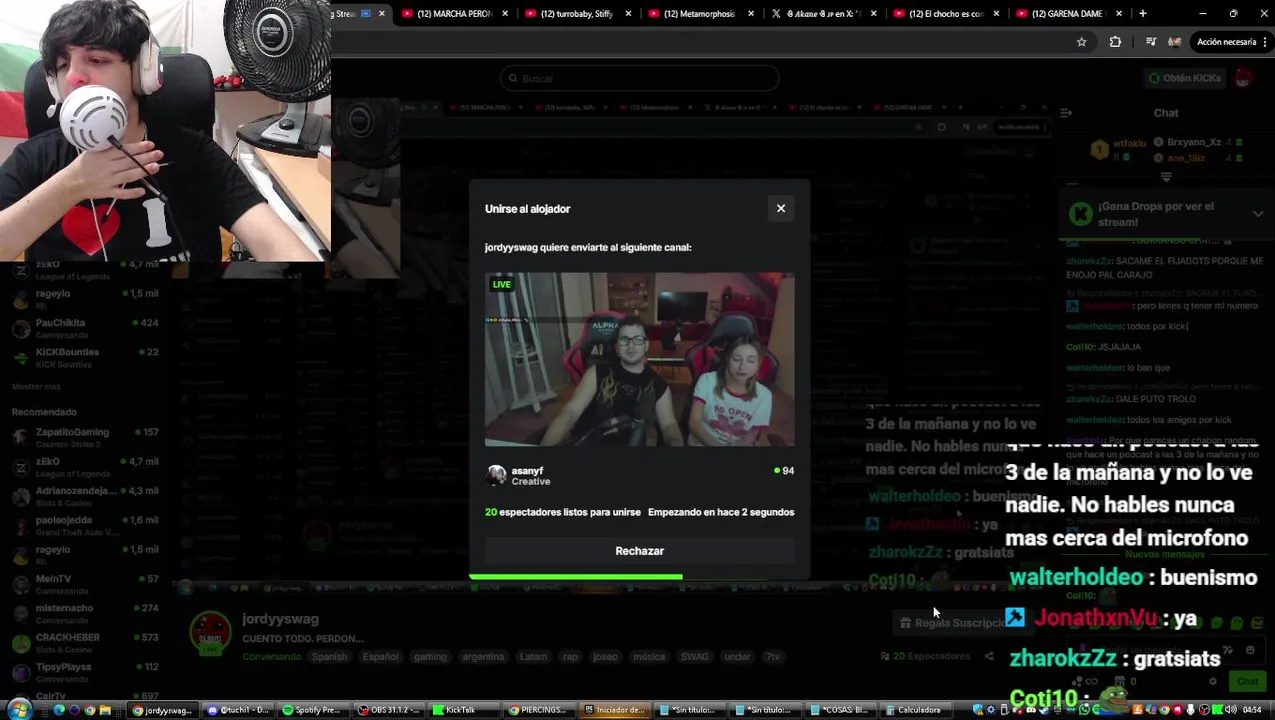Viewport: 1275px width, 720px height.
Task: Click the share icon next to Espectadores
Action: click(x=989, y=656)
